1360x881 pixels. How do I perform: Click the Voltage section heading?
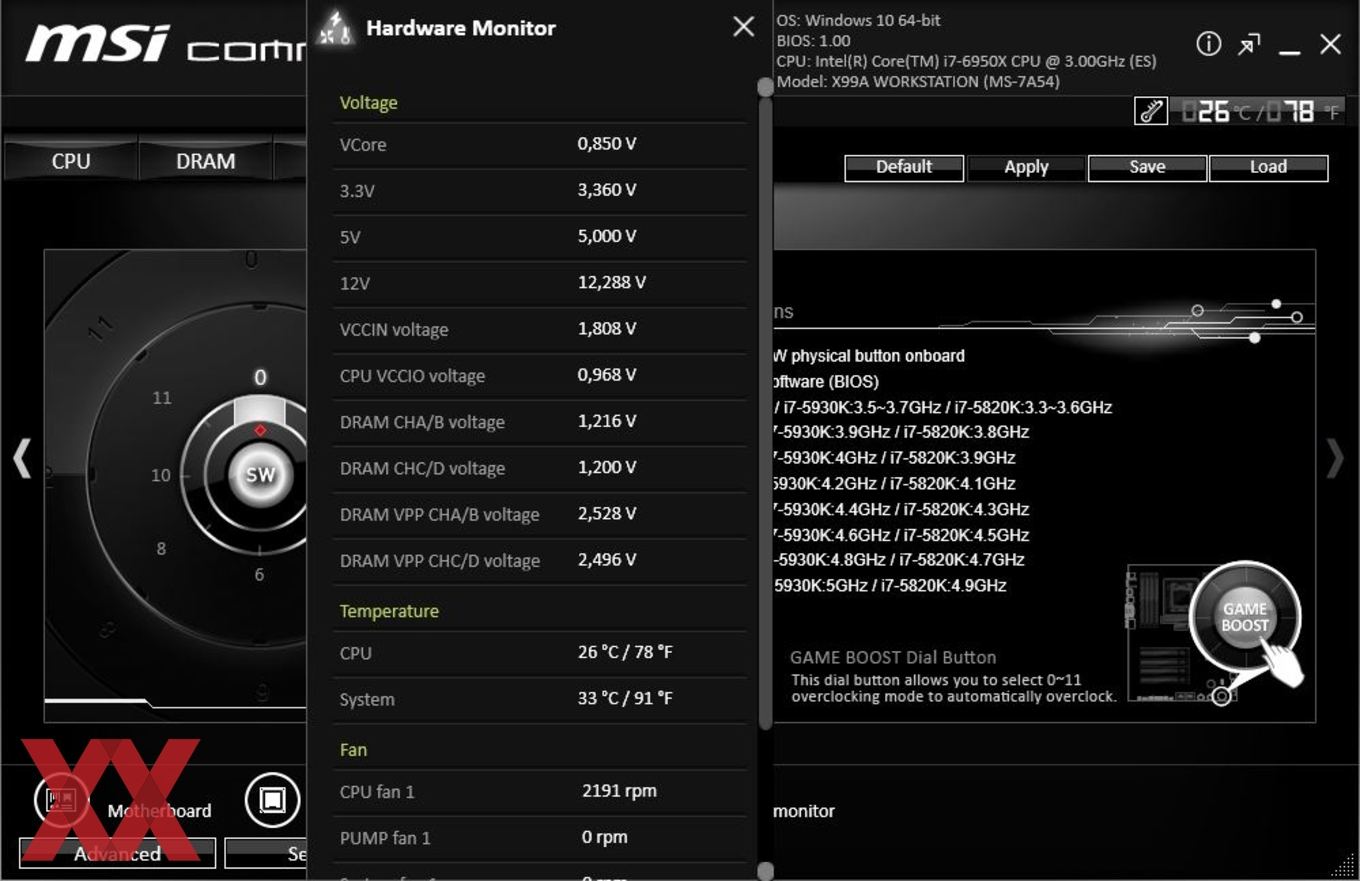click(x=369, y=102)
